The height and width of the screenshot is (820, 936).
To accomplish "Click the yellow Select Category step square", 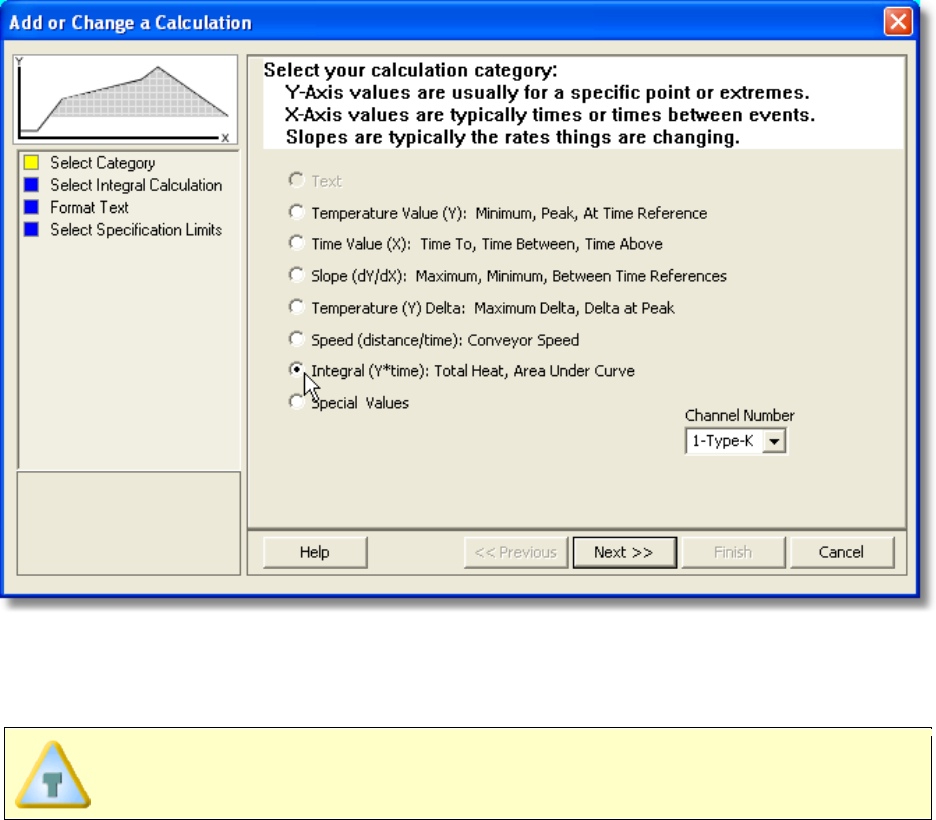I will coord(32,163).
